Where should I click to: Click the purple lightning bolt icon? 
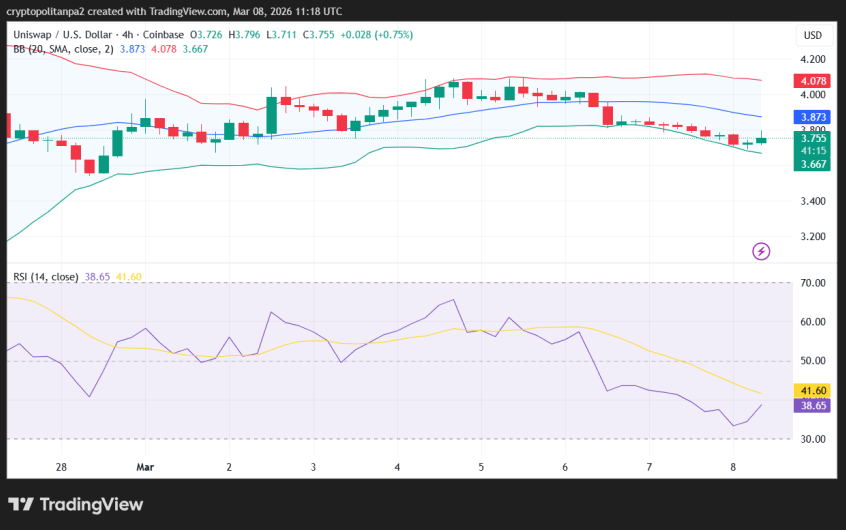(761, 251)
